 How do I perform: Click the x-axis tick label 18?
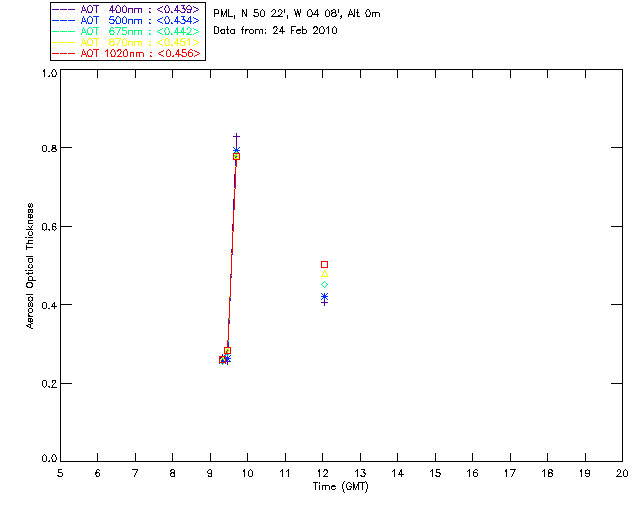point(547,473)
